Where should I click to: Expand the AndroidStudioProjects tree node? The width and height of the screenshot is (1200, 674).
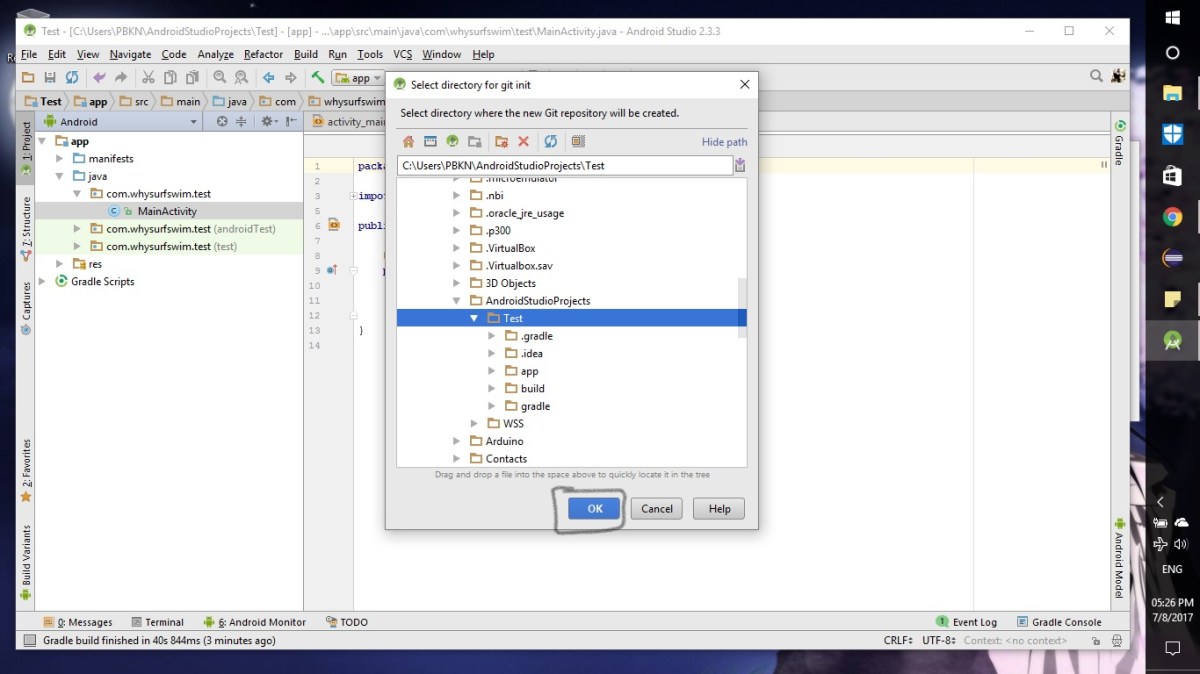[456, 300]
